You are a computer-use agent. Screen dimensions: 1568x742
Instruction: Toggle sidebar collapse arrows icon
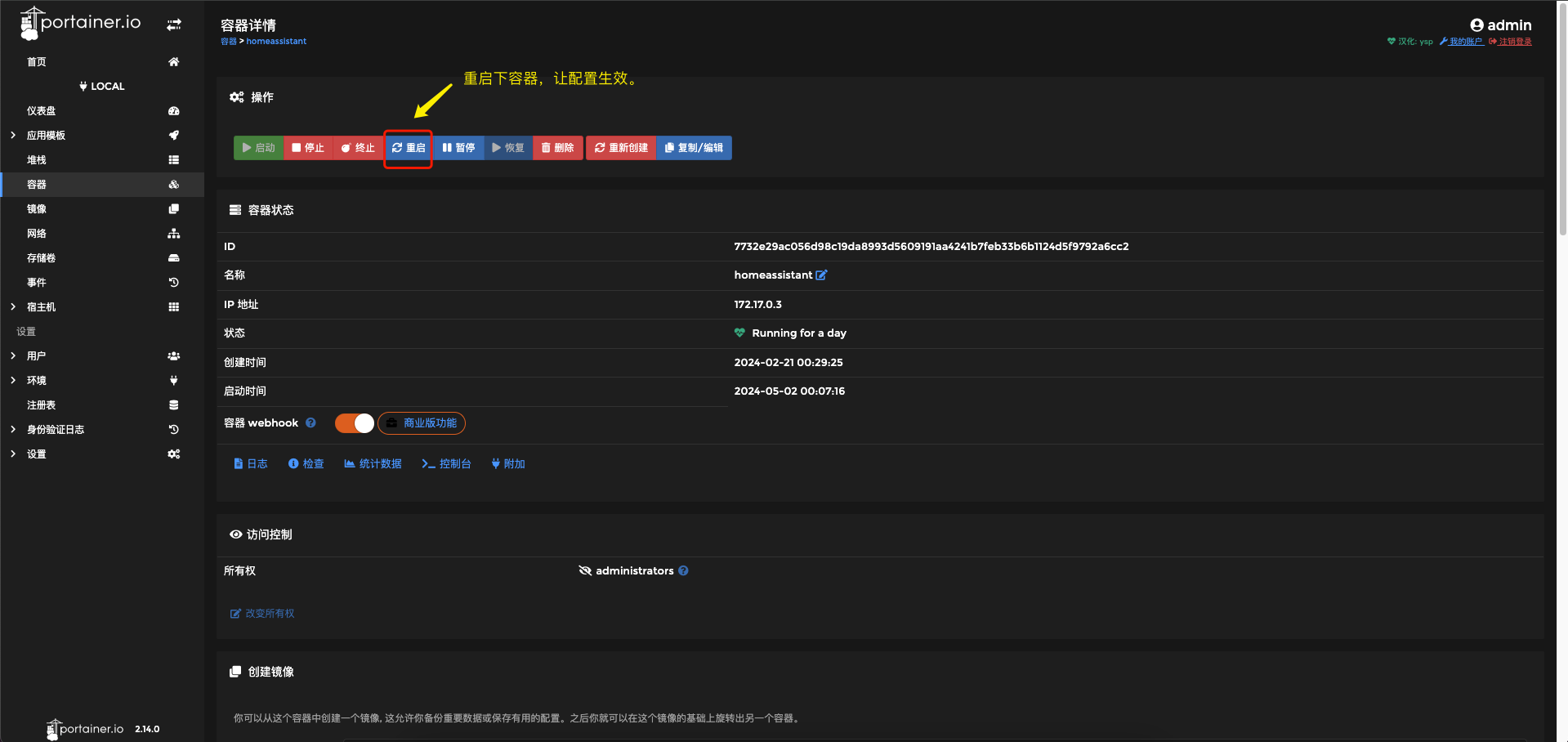coord(174,25)
